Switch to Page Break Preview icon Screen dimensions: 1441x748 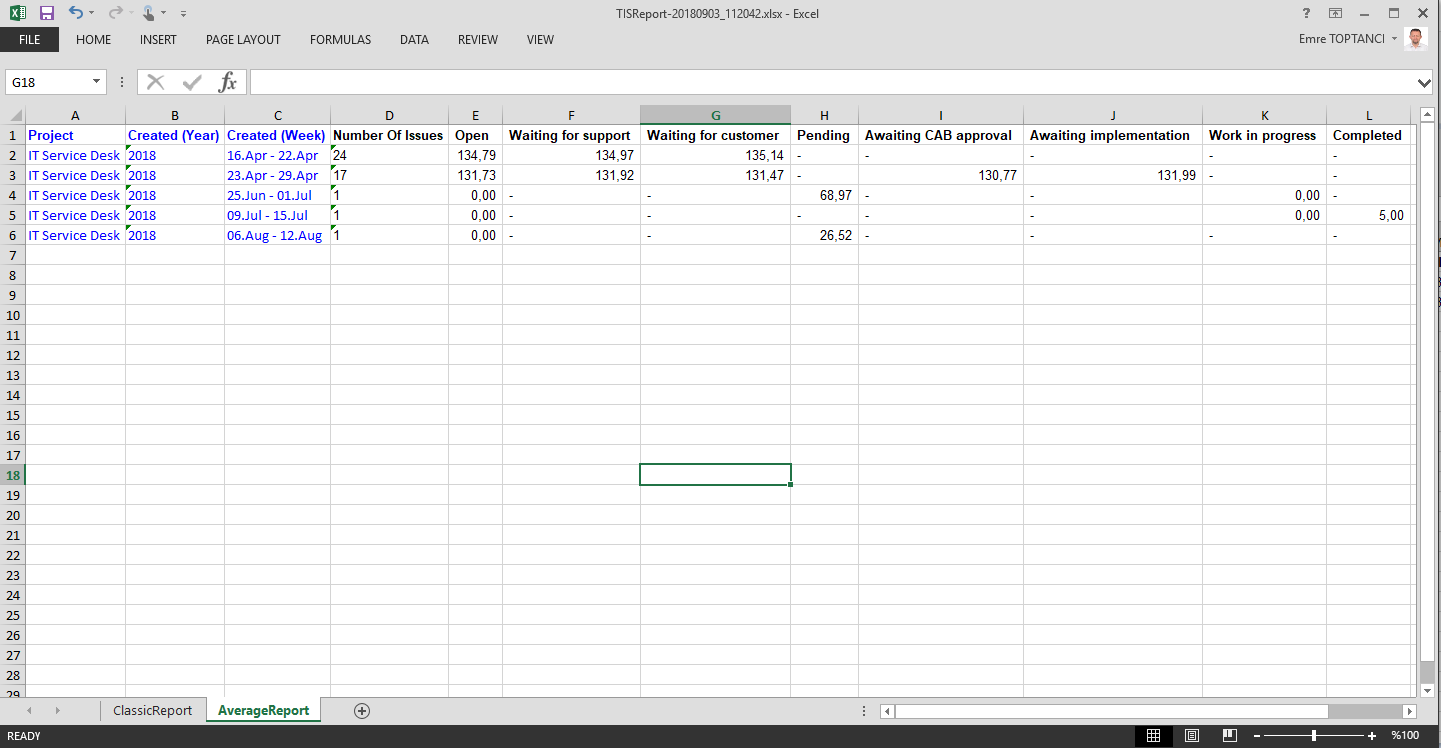1229,736
